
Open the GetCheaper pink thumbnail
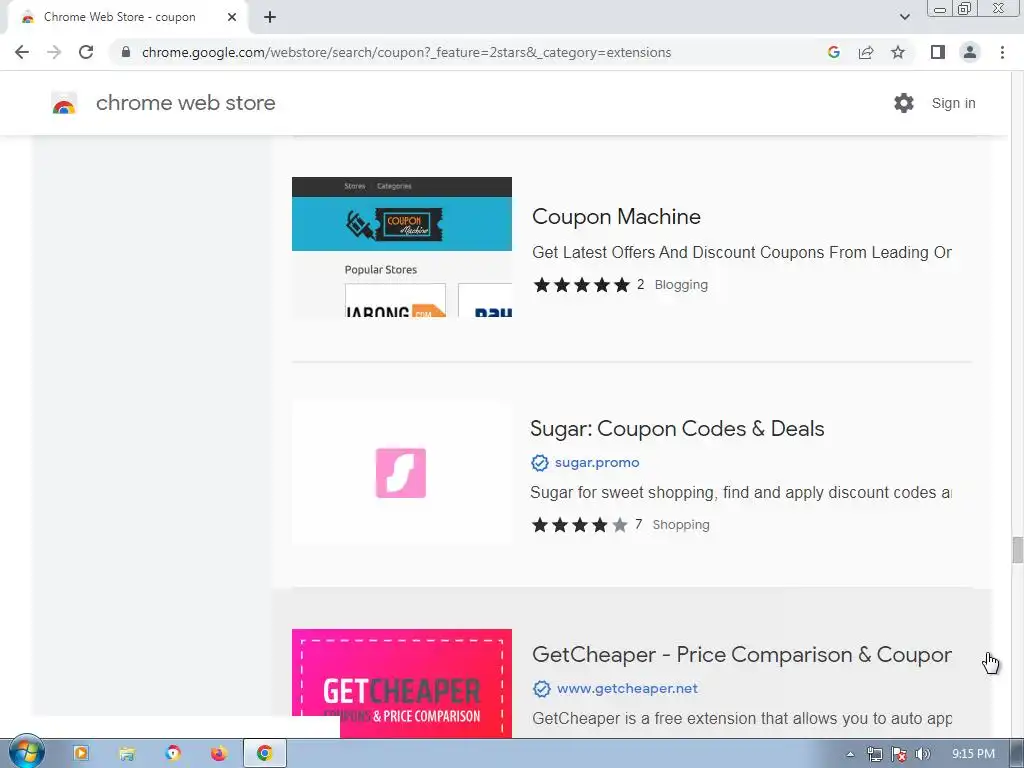(402, 683)
